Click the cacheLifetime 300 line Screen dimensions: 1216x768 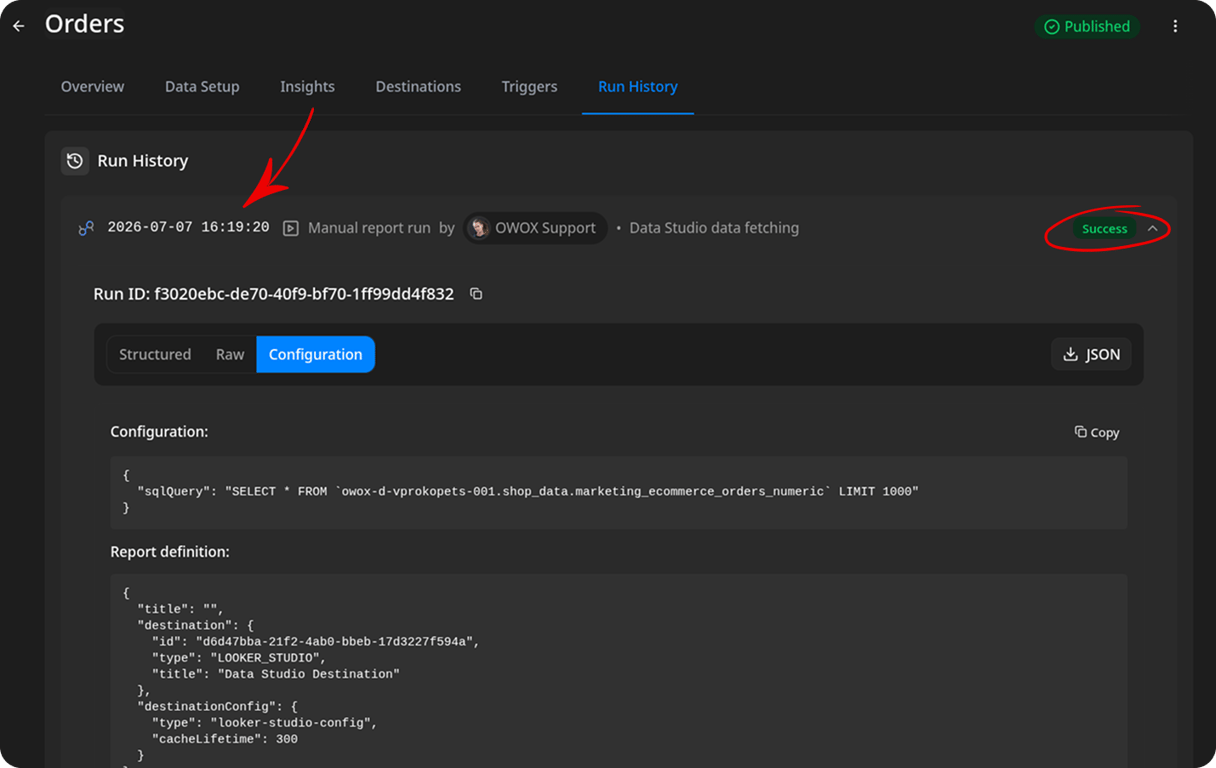click(x=225, y=740)
